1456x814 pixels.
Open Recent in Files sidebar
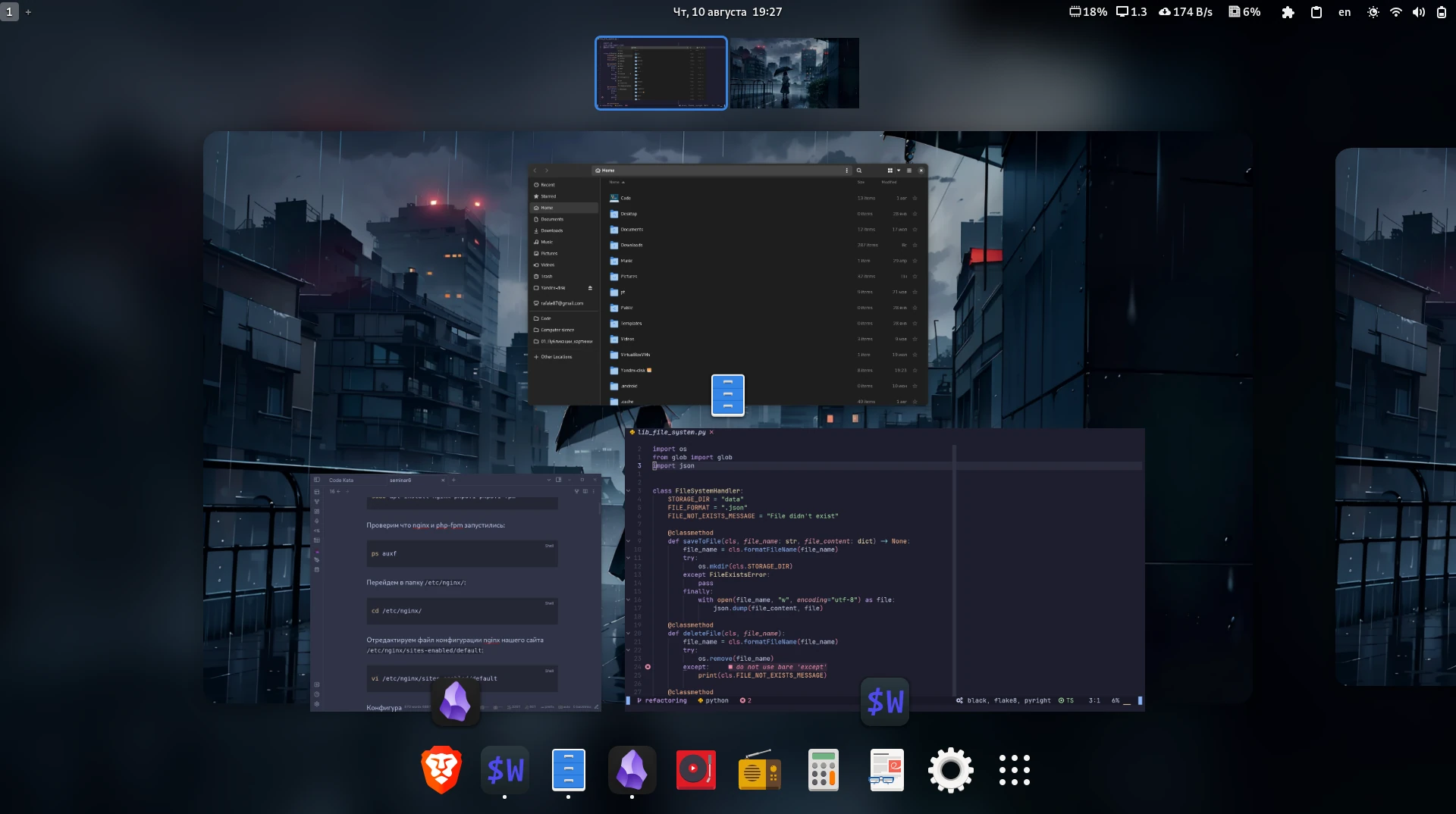[x=563, y=185]
